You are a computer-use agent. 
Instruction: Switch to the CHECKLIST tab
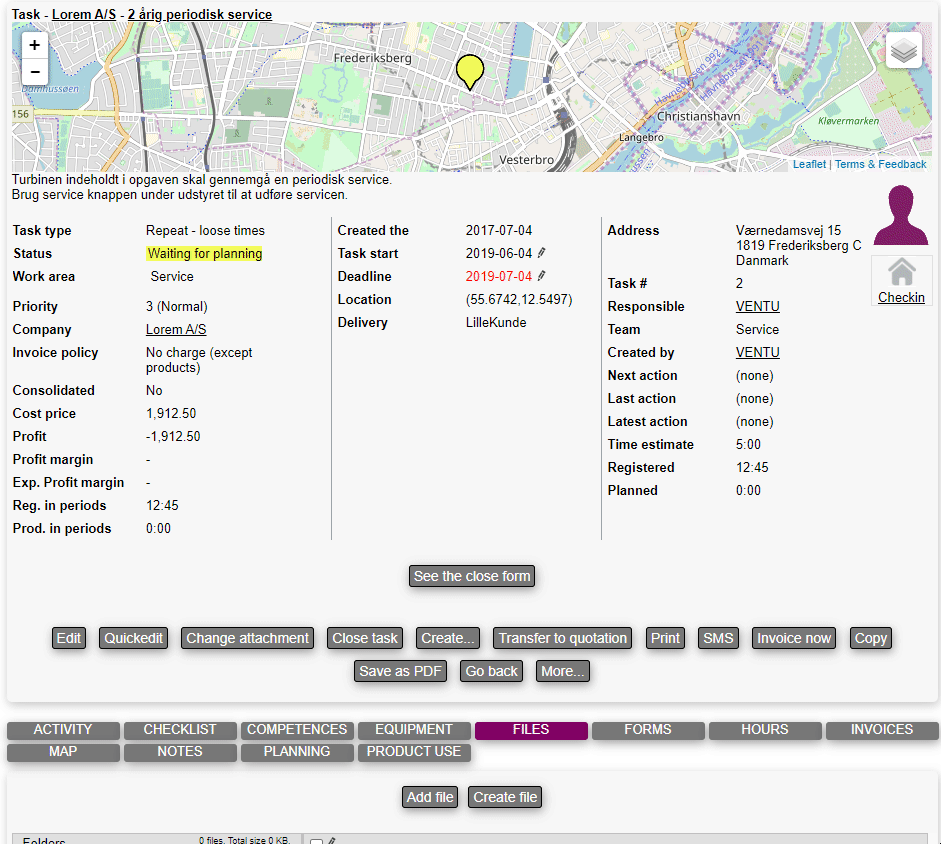point(180,730)
